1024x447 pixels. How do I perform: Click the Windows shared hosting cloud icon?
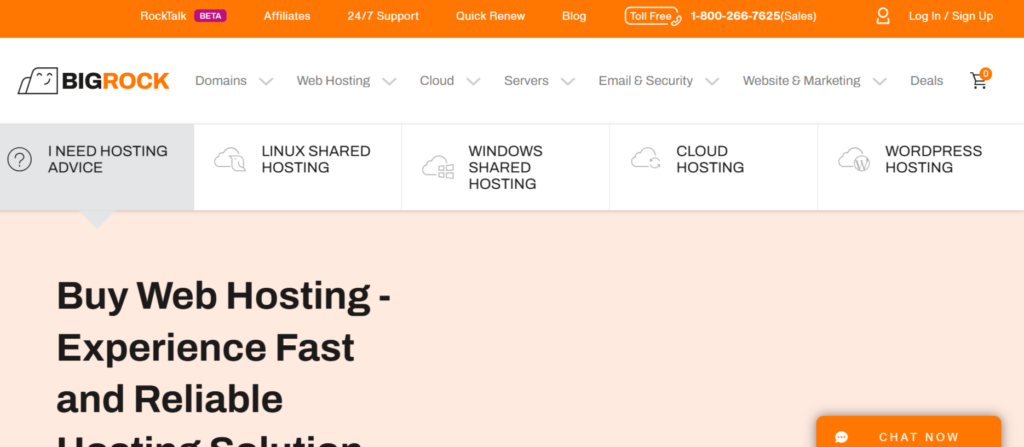438,167
